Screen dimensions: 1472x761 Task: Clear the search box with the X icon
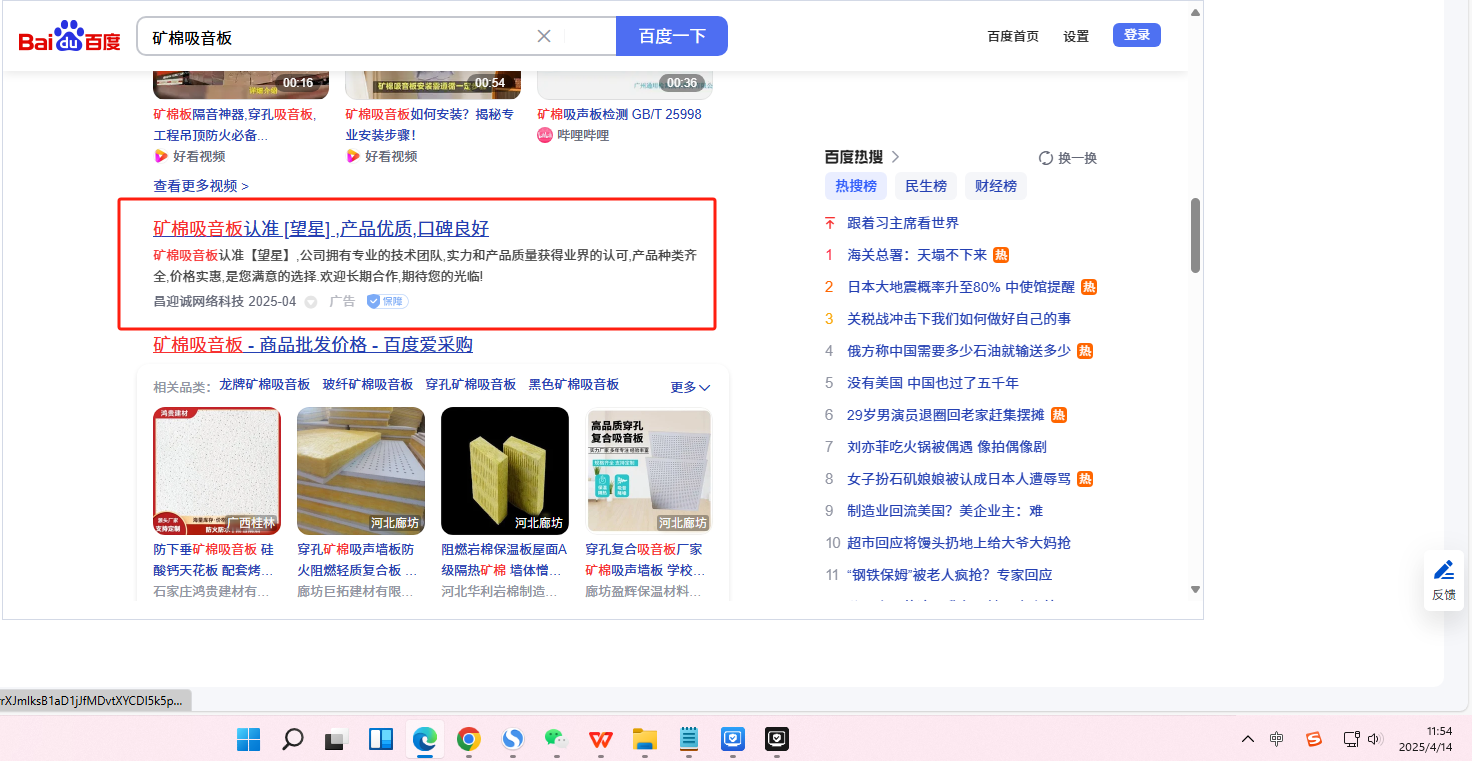pos(544,36)
